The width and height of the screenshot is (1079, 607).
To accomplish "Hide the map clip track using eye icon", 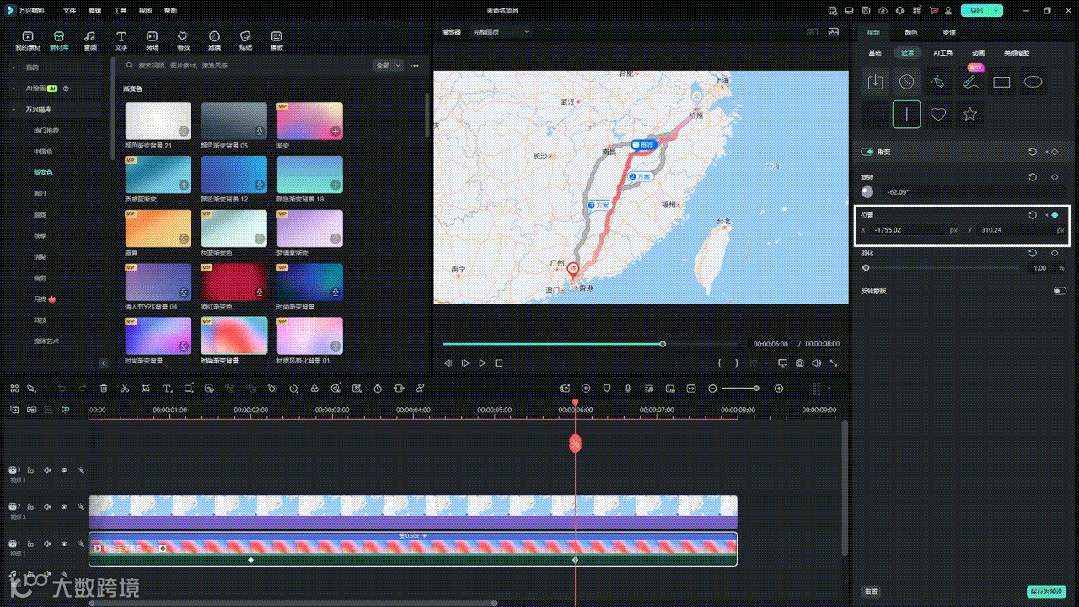I will click(64, 507).
